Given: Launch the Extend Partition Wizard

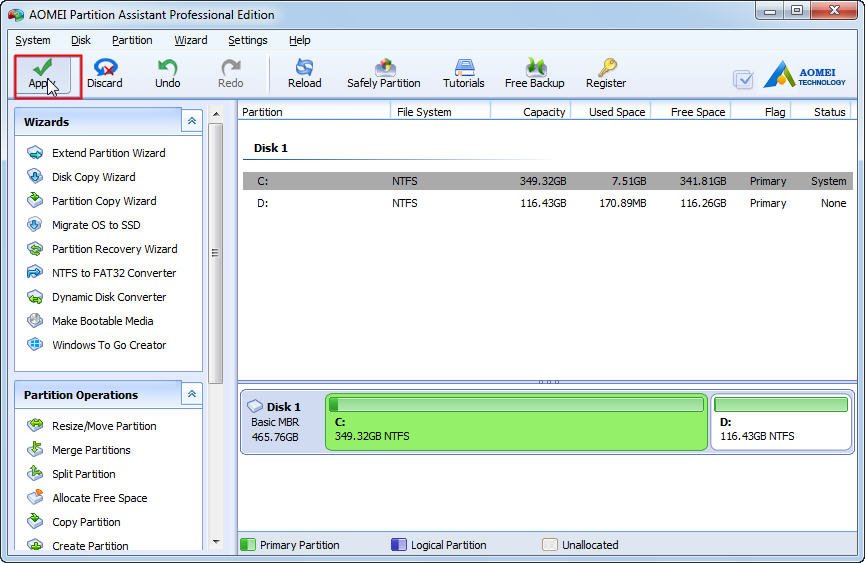Looking at the screenshot, I should tap(109, 153).
